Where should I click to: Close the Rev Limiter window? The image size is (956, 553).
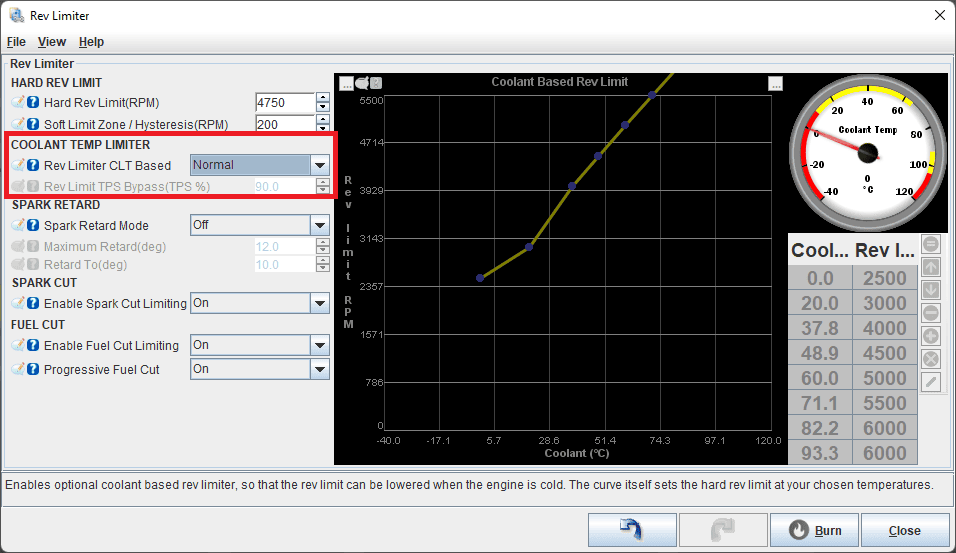(x=940, y=15)
